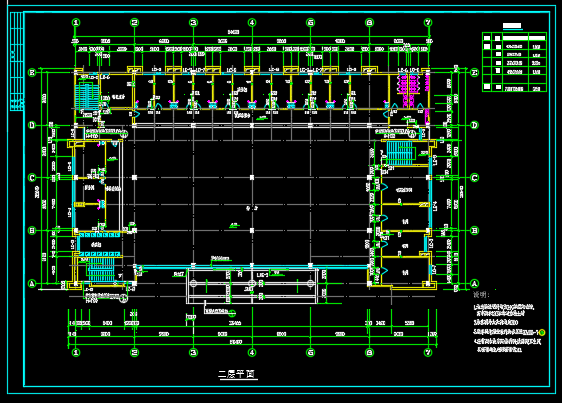Screen dimensions: 562x403
Task: Pick right-side axis bubble E
Action: pos(475,73)
